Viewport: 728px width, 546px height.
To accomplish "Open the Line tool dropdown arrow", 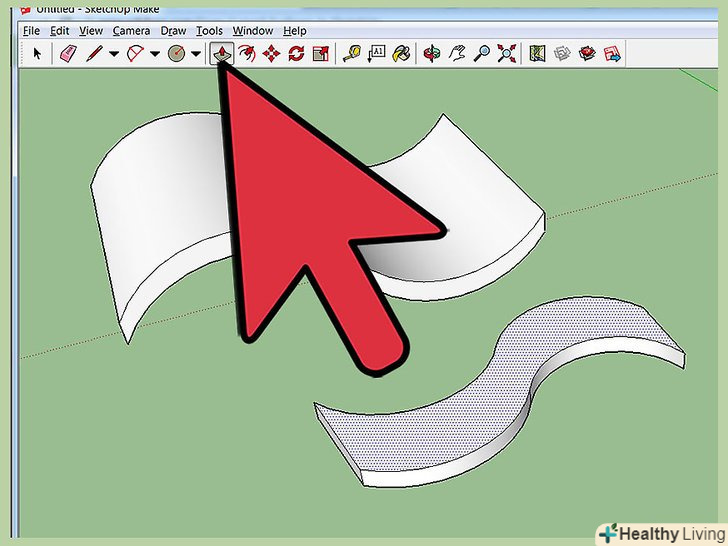I will coord(114,54).
